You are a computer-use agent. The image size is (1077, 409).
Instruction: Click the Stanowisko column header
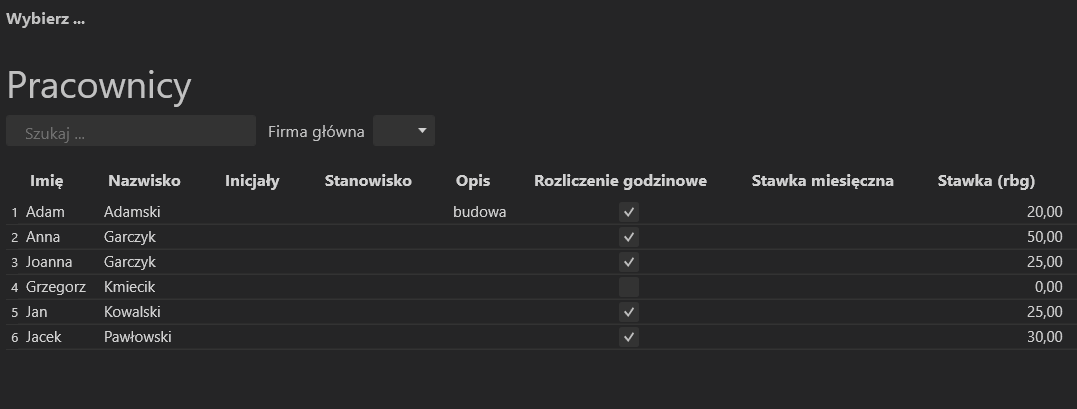tap(368, 181)
